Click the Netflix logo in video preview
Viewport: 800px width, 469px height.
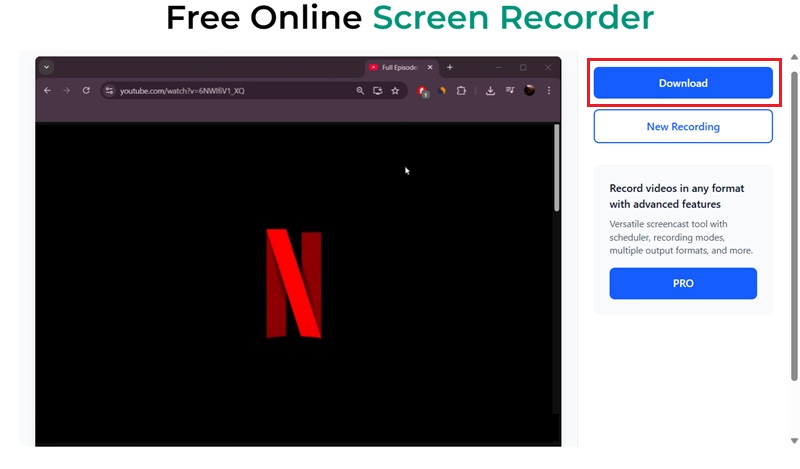click(293, 283)
